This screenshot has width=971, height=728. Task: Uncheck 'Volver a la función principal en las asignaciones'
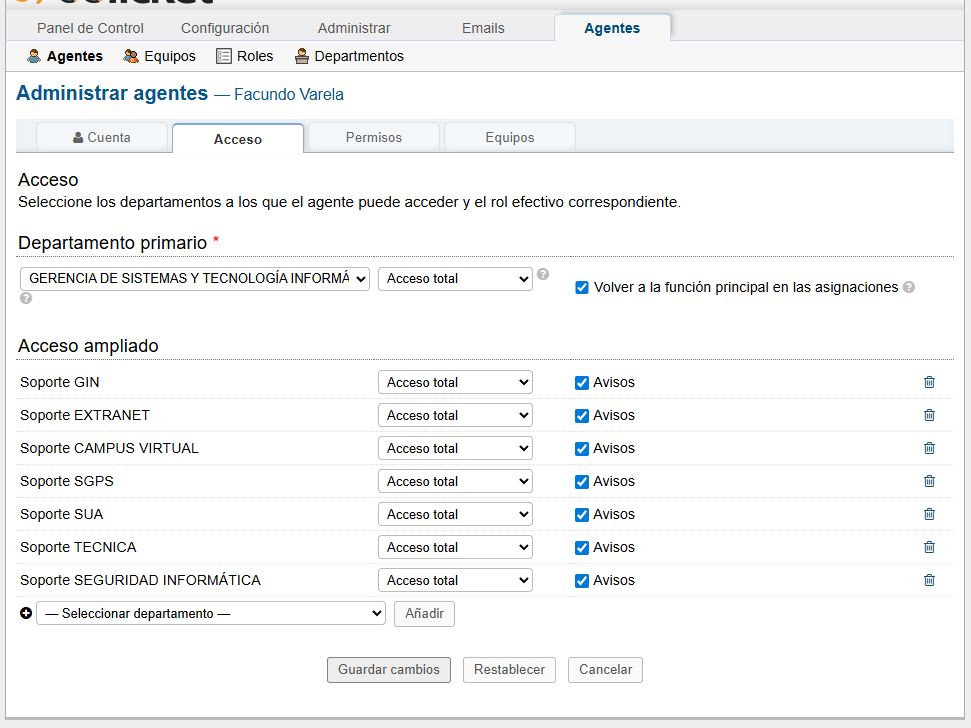pos(582,288)
